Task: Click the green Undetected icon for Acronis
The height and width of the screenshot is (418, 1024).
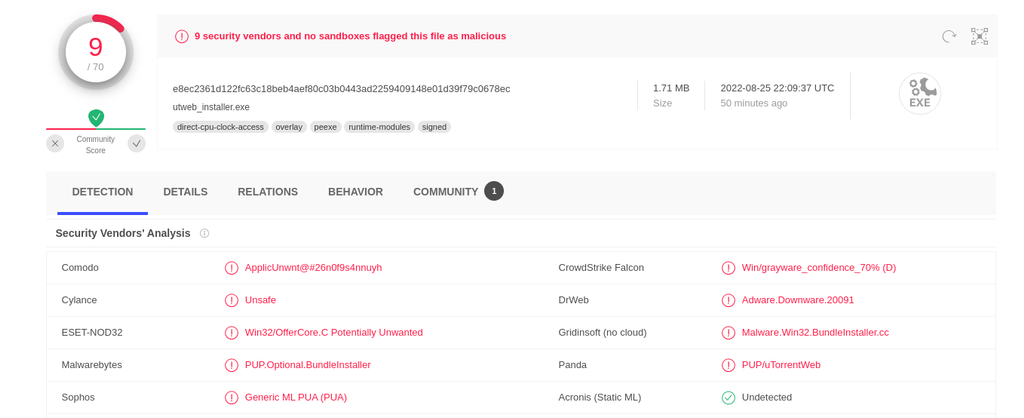Action: [x=728, y=397]
